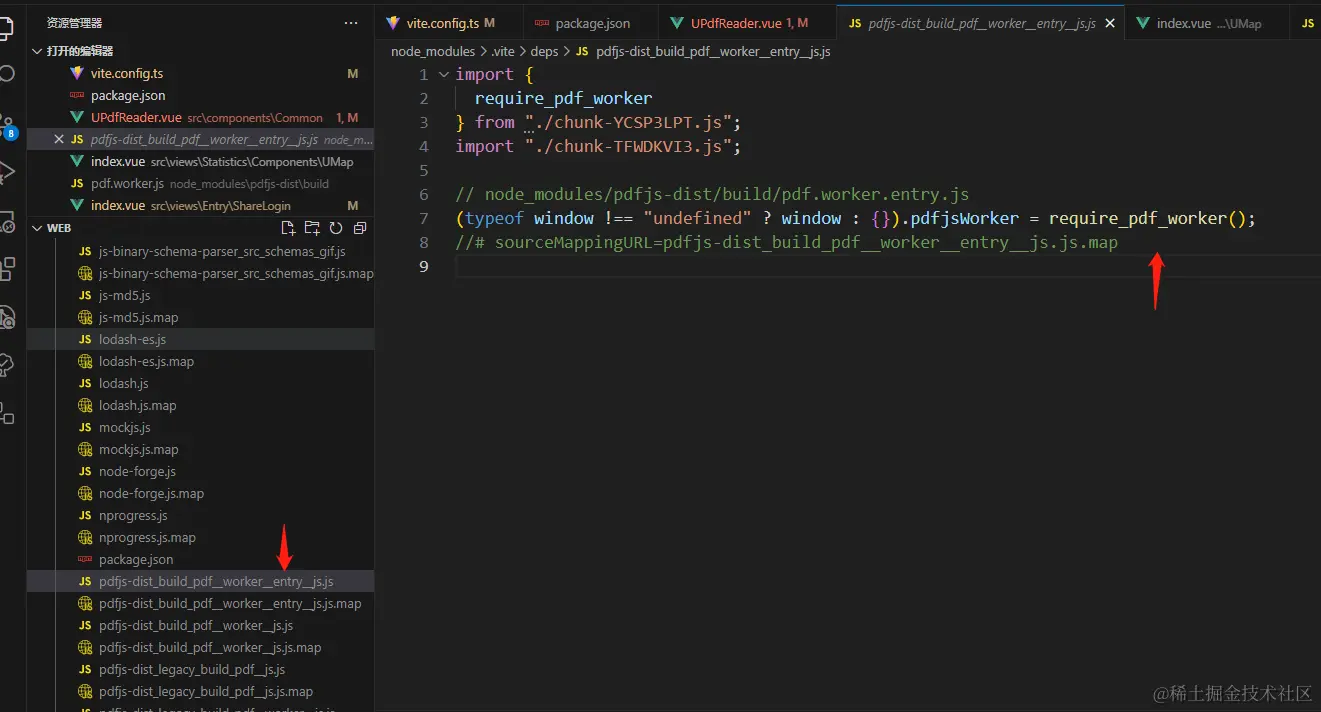Open mockjs.js.map in file tree
The width and height of the screenshot is (1321, 712).
(200, 449)
